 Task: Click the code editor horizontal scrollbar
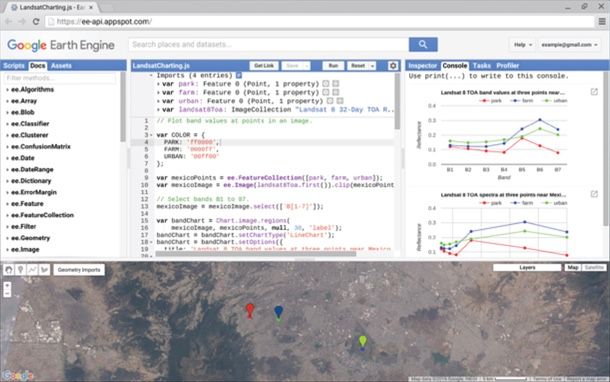click(256, 254)
